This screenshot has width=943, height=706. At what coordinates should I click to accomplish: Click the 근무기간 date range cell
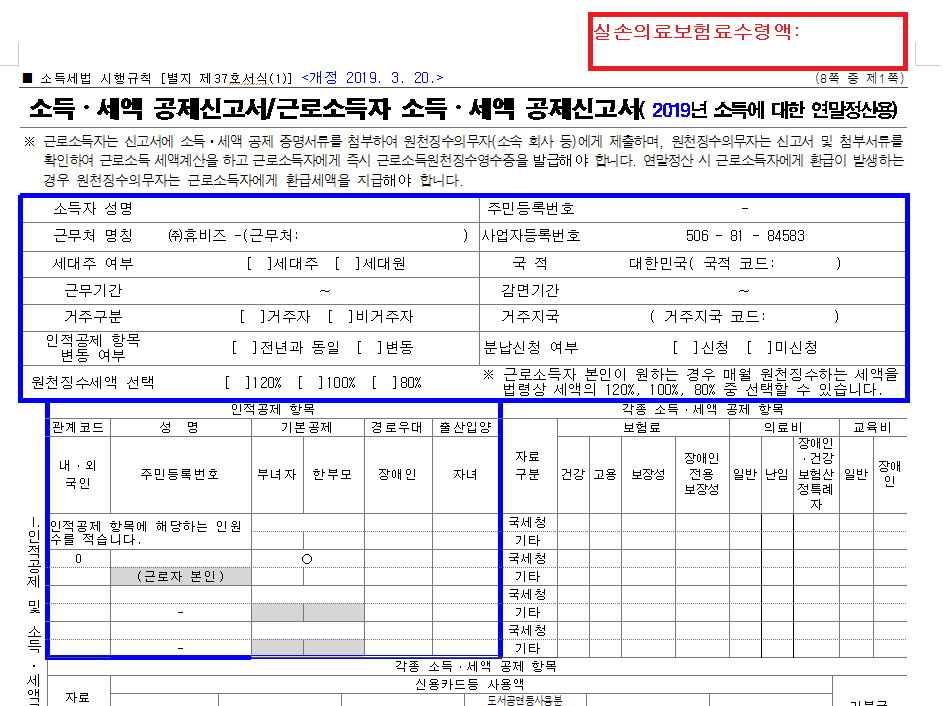324,291
